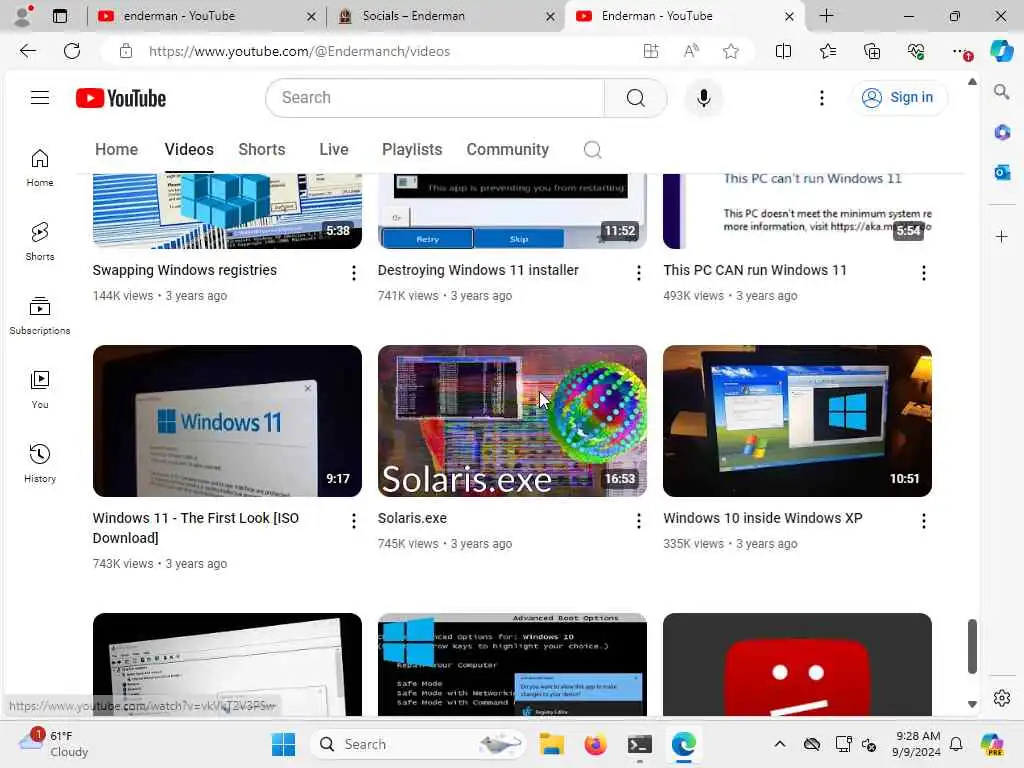Open Shorts in left sidebar

[40, 242]
